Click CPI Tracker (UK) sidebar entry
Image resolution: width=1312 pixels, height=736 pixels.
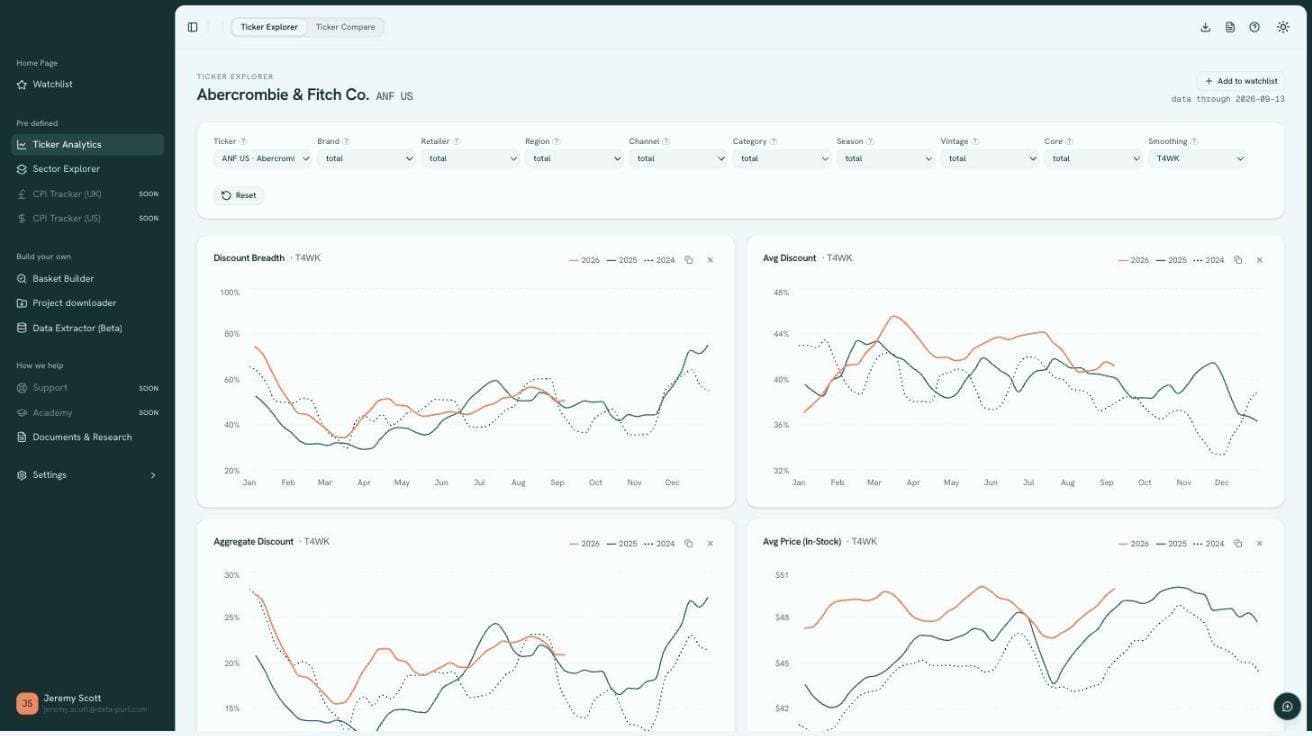click(x=87, y=194)
